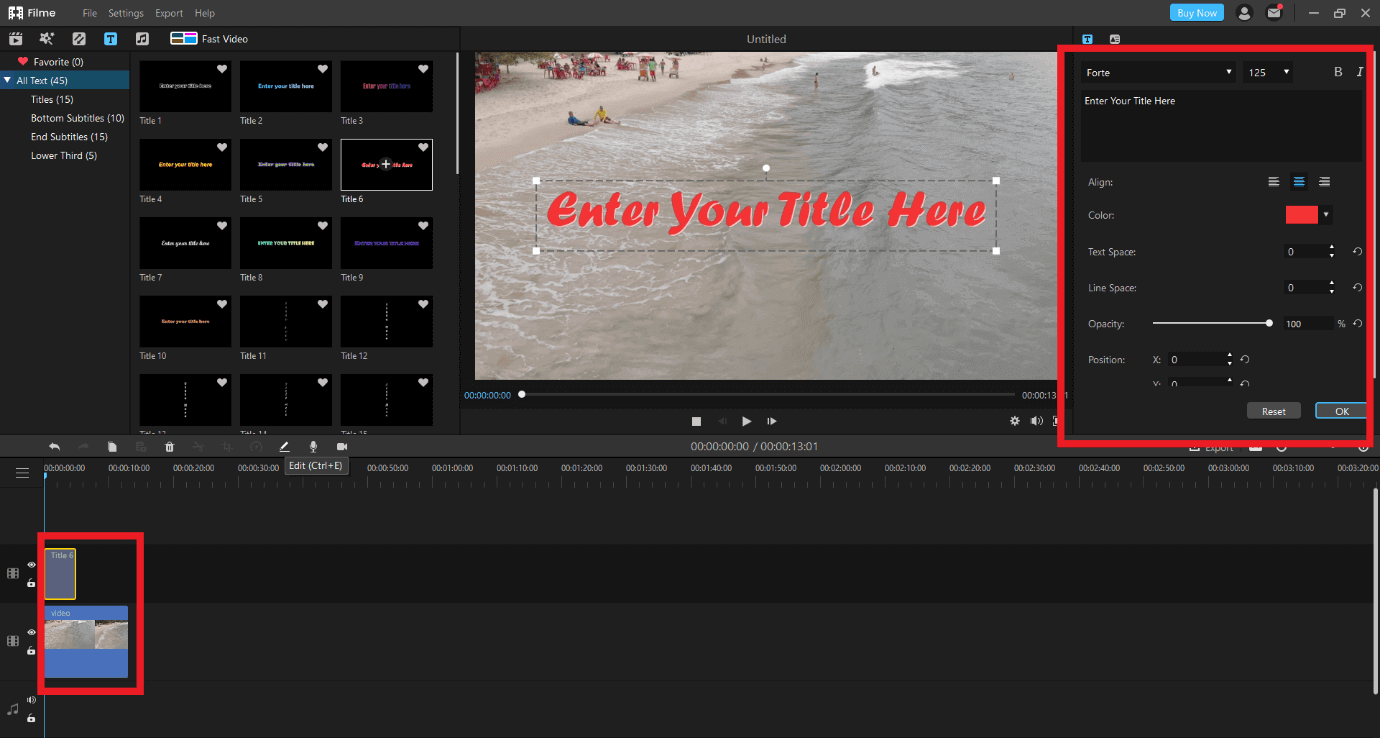
Task: Click the speed tool icon in timeline toolbar
Action: 256,447
